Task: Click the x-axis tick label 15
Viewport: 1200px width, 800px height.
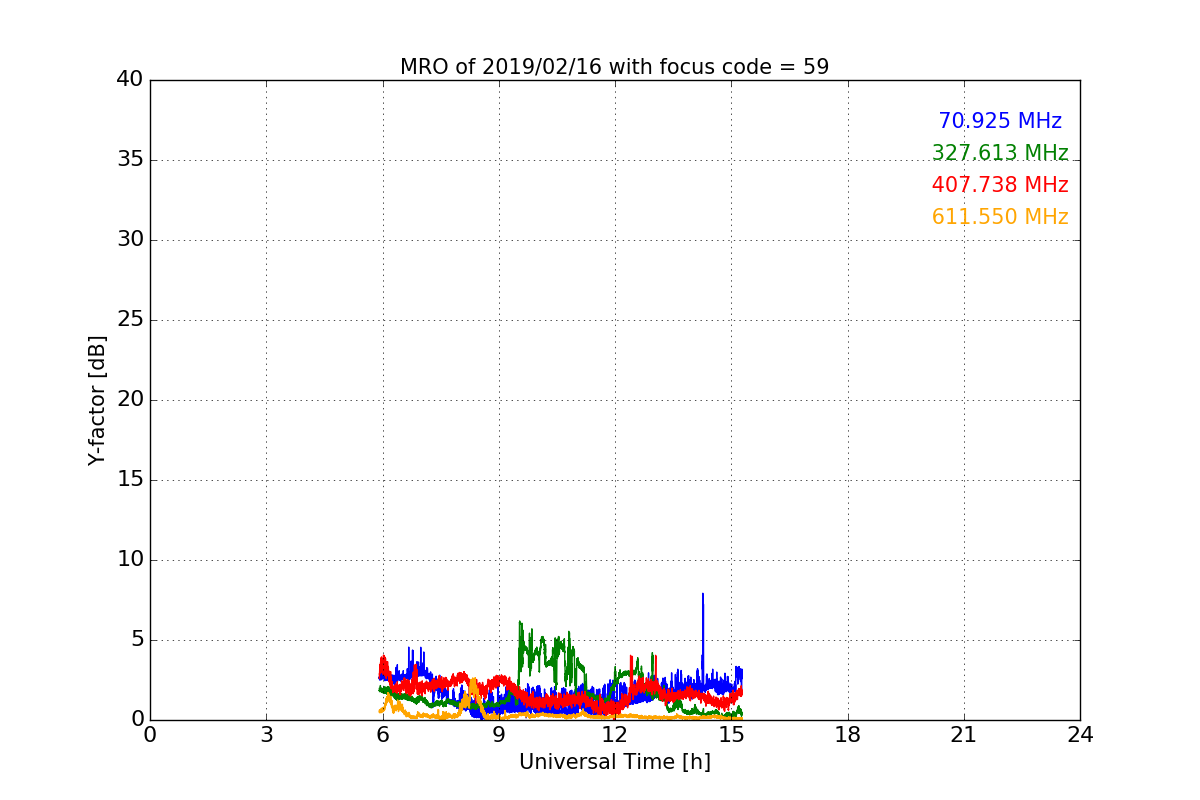Action: (x=731, y=736)
